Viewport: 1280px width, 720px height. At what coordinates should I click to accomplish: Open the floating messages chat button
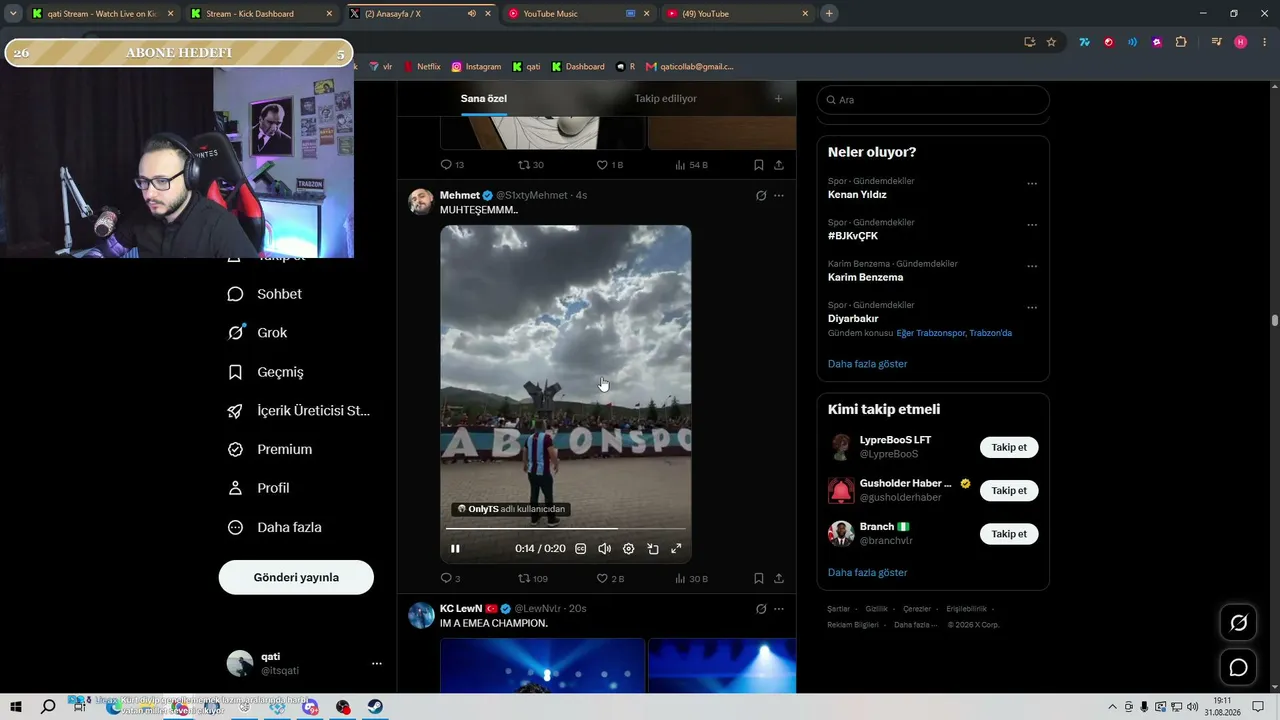pos(1238,667)
